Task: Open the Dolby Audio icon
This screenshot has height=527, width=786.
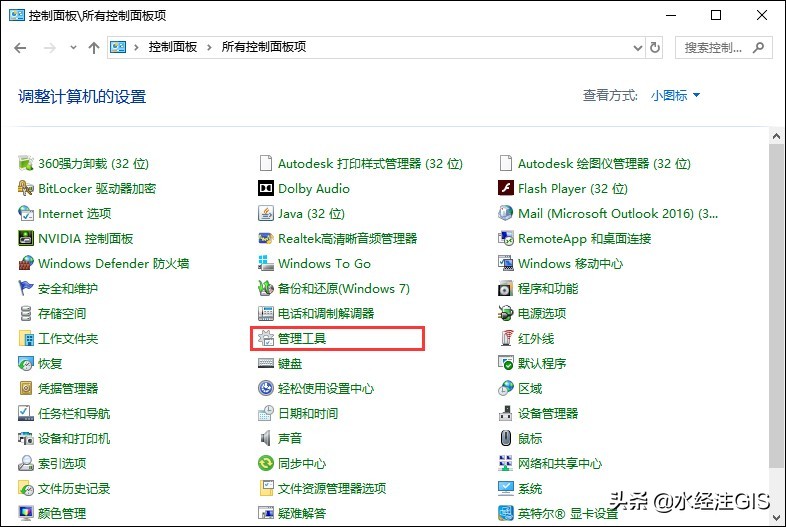Action: coord(266,188)
